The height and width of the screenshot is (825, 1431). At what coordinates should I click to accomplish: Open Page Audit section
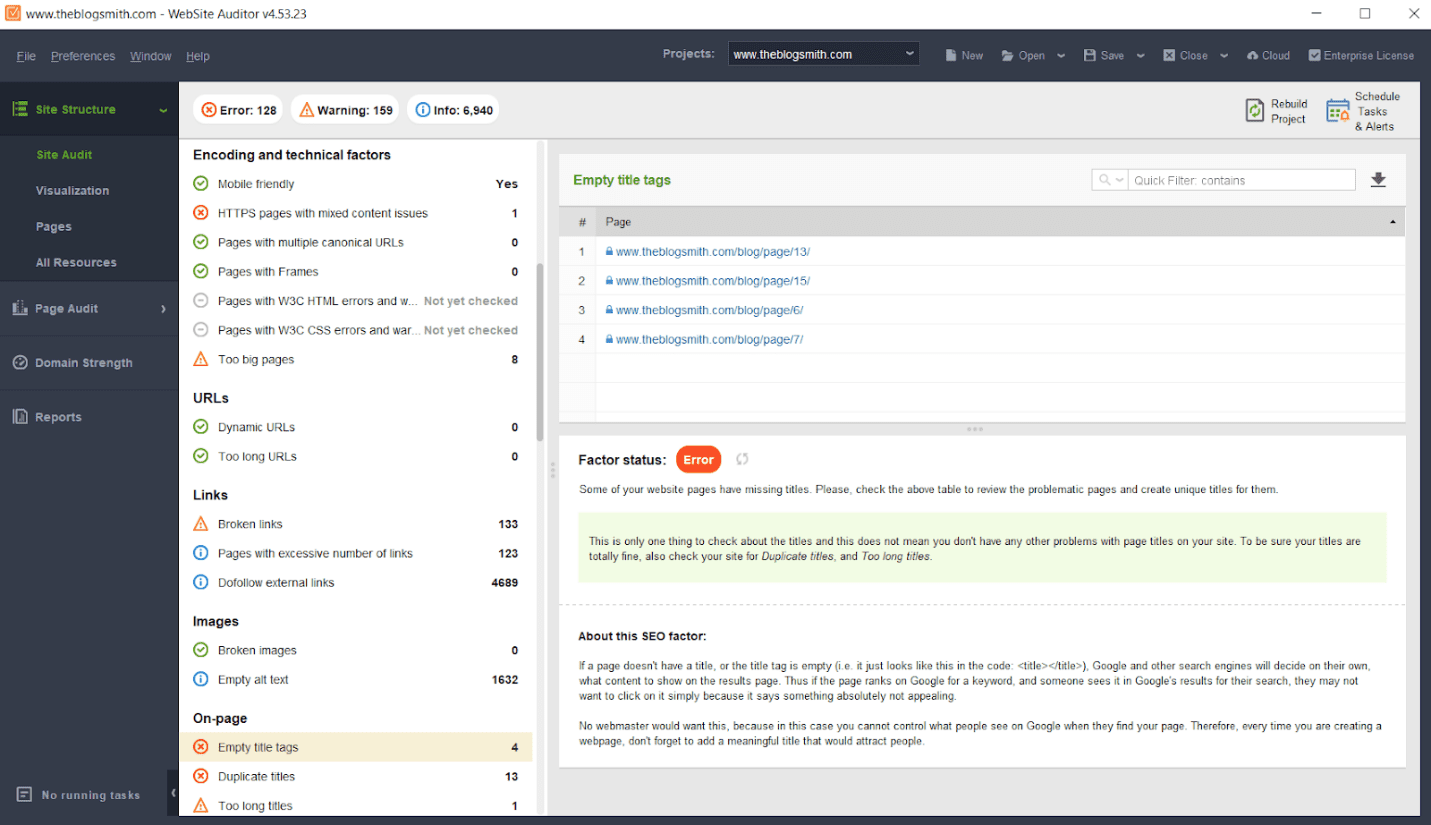[x=89, y=309]
